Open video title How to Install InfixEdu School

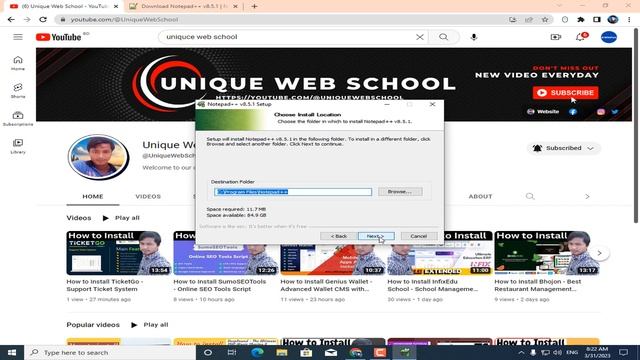click(433, 285)
